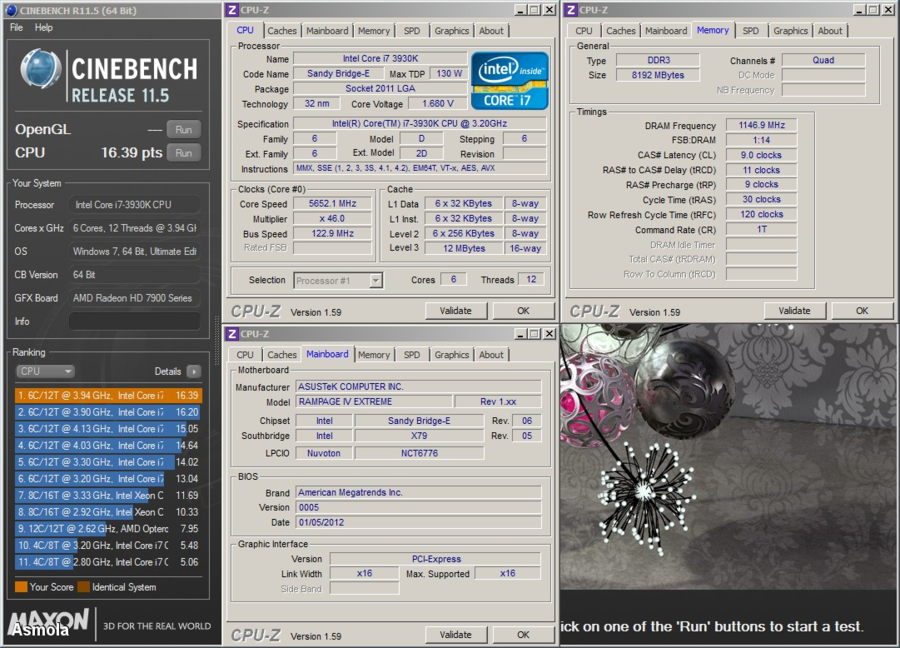Select ranking row 3 scoring 15.05

tap(108, 429)
